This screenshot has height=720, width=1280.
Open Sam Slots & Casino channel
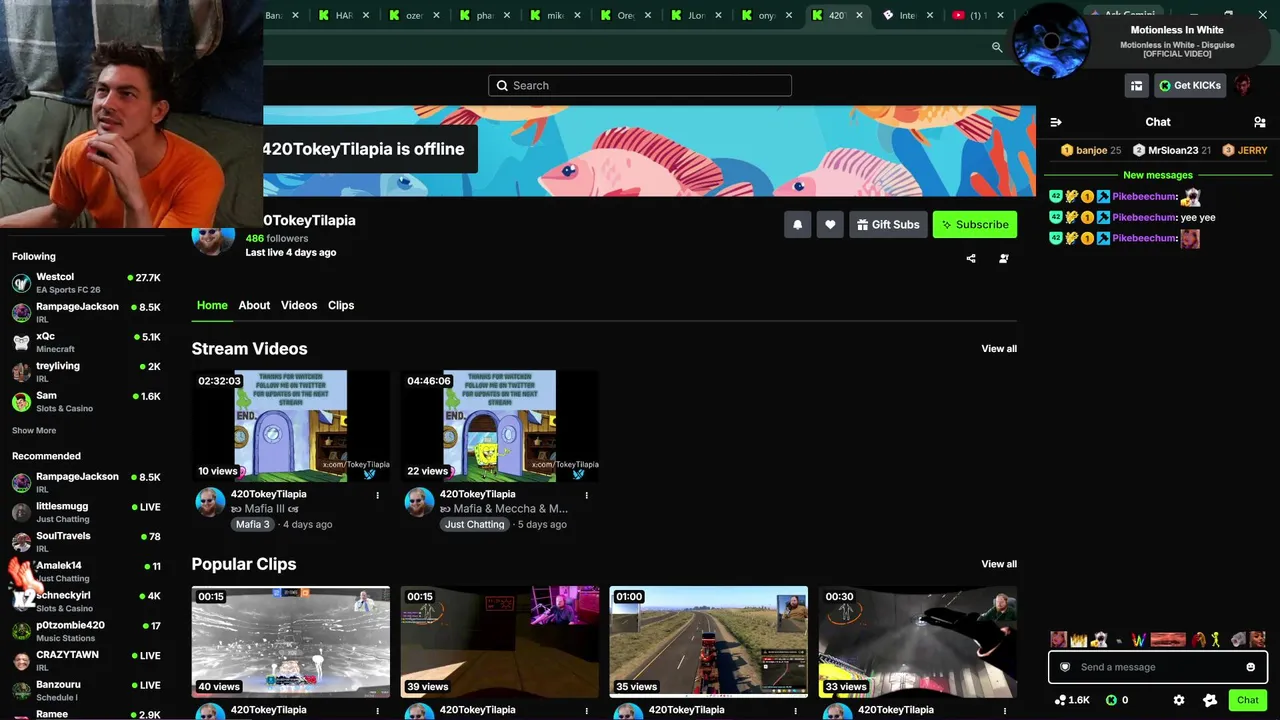86,402
